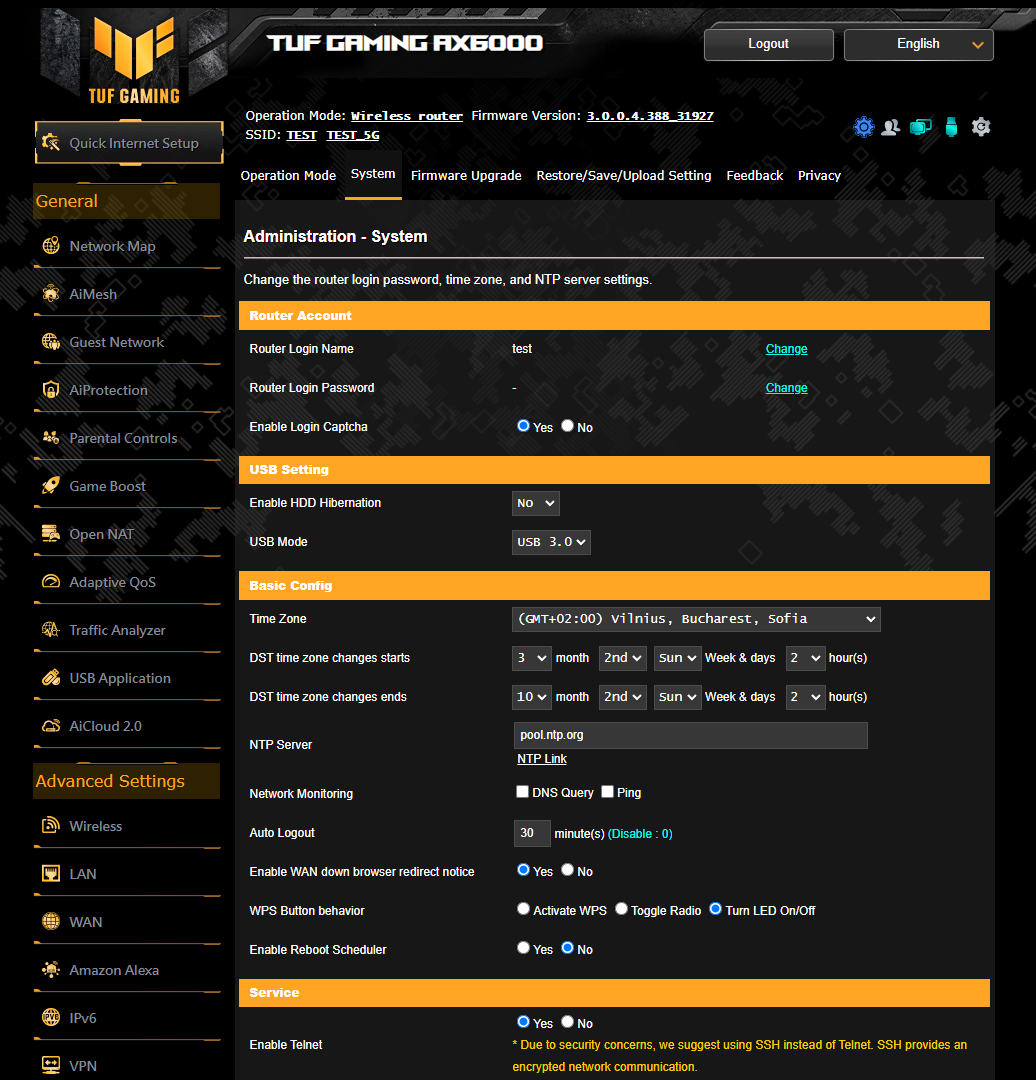This screenshot has height=1080, width=1036.
Task: Open Amazon Alexa icon
Action: click(x=51, y=970)
